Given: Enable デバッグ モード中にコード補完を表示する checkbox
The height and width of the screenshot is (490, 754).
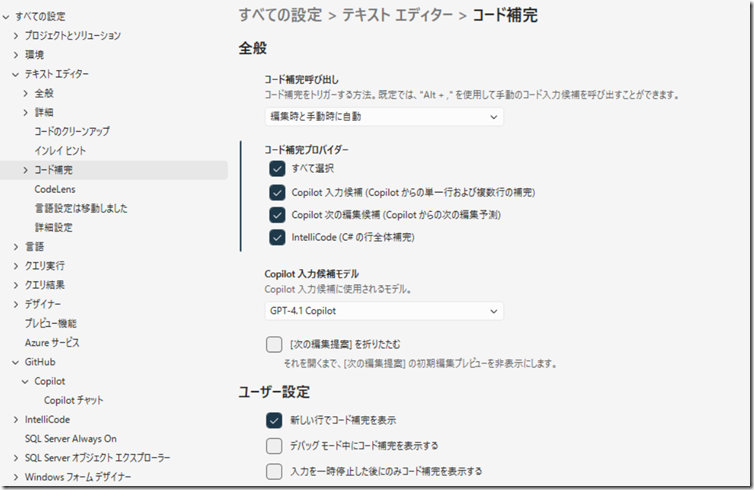Looking at the screenshot, I should tap(274, 446).
